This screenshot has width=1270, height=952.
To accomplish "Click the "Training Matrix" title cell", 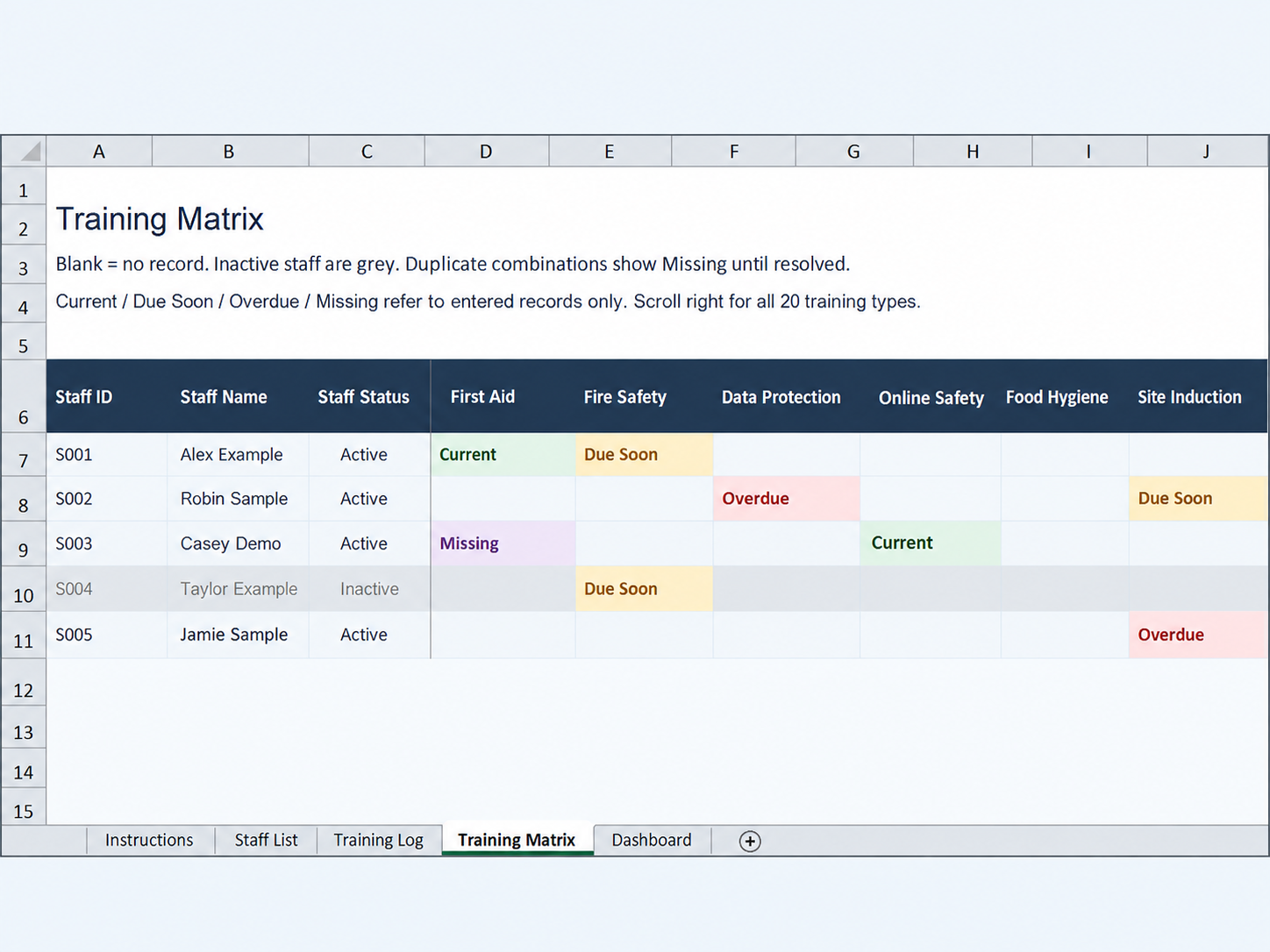I will 160,218.
